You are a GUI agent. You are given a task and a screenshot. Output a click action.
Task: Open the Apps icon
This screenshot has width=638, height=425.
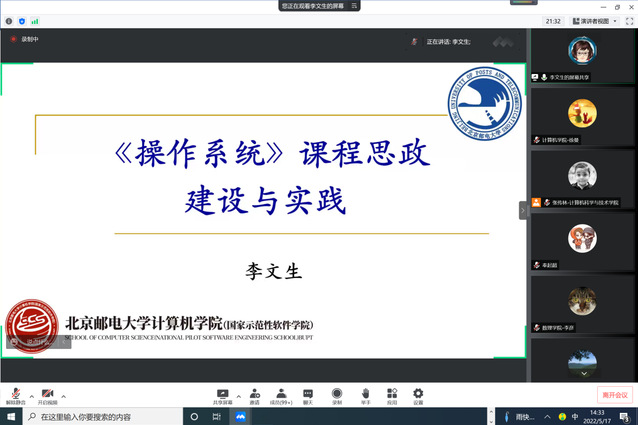pyautogui.click(x=392, y=394)
